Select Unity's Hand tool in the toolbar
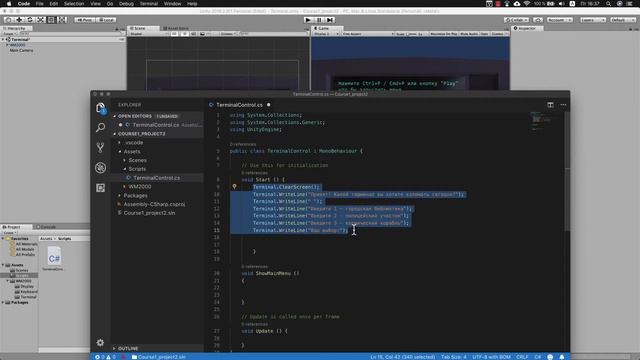Screen dimensions: 640x360 [x=8, y=20]
